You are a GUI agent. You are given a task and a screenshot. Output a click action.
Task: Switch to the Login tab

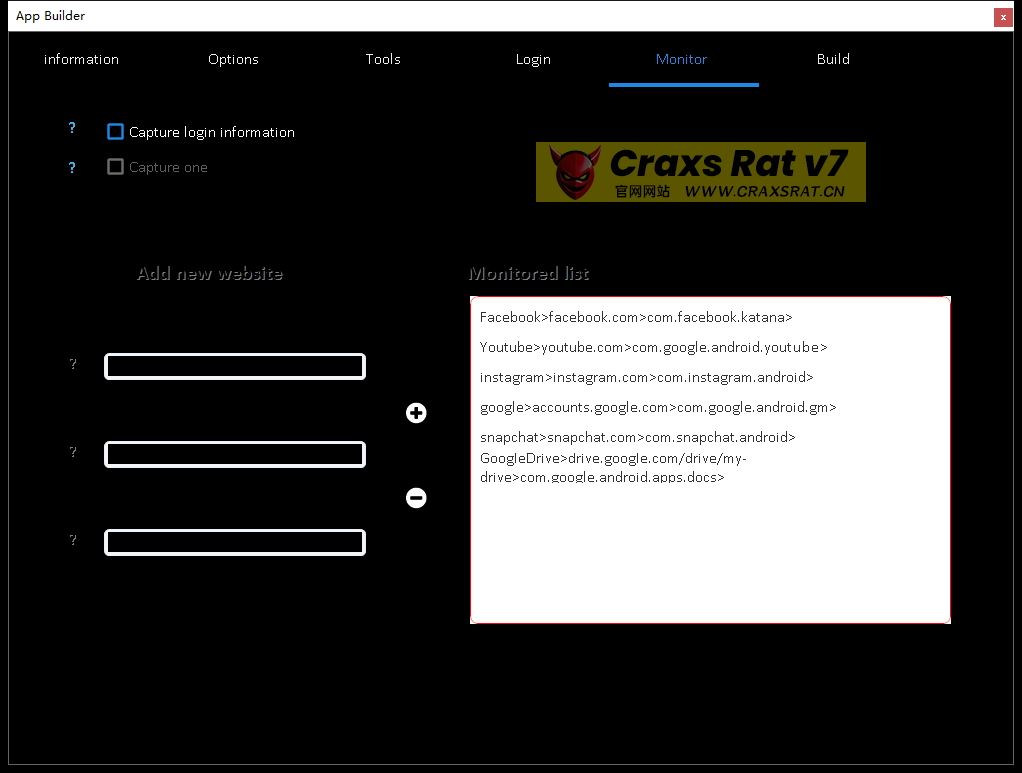pyautogui.click(x=533, y=59)
